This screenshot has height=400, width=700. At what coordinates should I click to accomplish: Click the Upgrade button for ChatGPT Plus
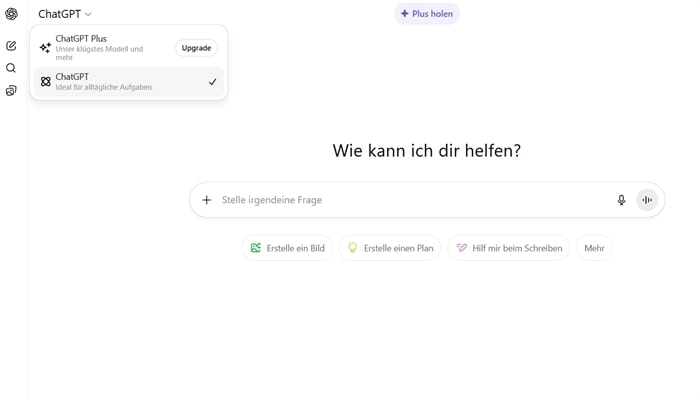click(196, 48)
